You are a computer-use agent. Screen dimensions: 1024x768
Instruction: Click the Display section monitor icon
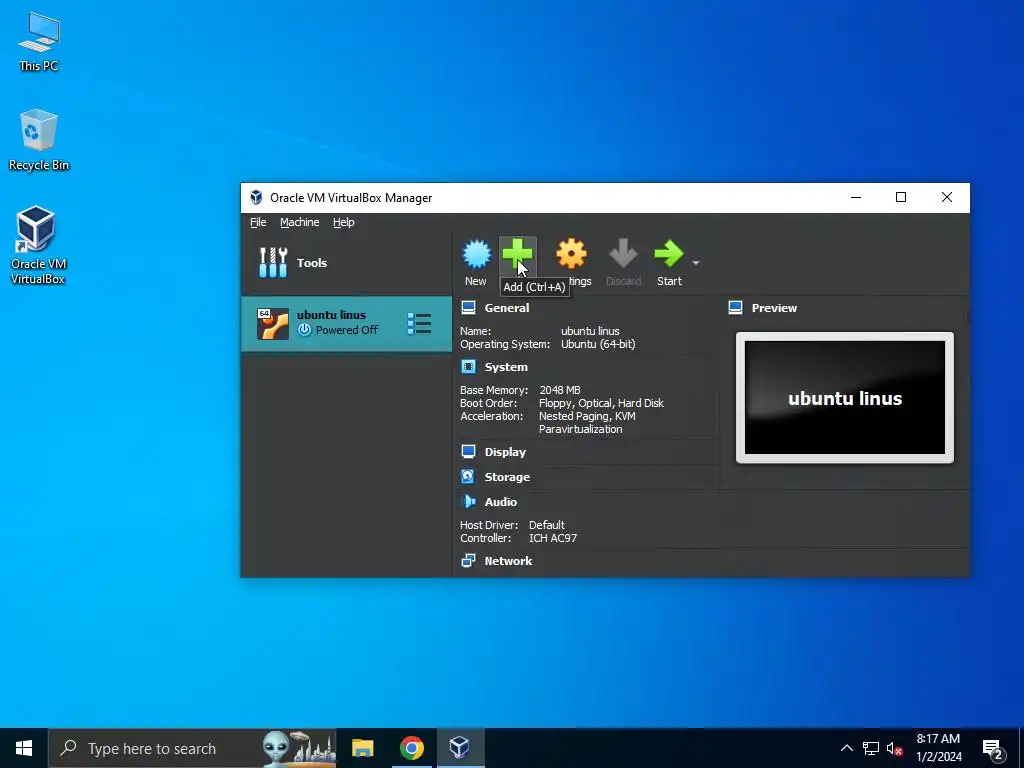(x=468, y=451)
